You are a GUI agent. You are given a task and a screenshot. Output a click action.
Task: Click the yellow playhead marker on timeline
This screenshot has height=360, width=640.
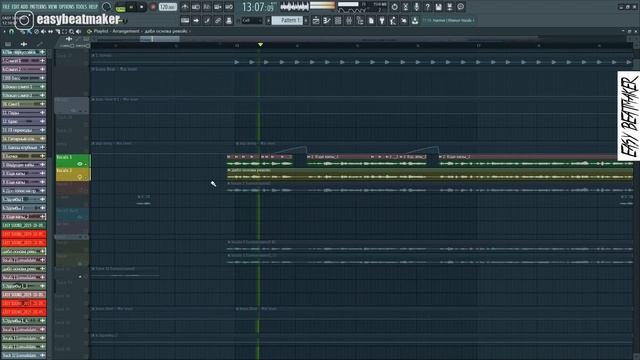(260, 44)
